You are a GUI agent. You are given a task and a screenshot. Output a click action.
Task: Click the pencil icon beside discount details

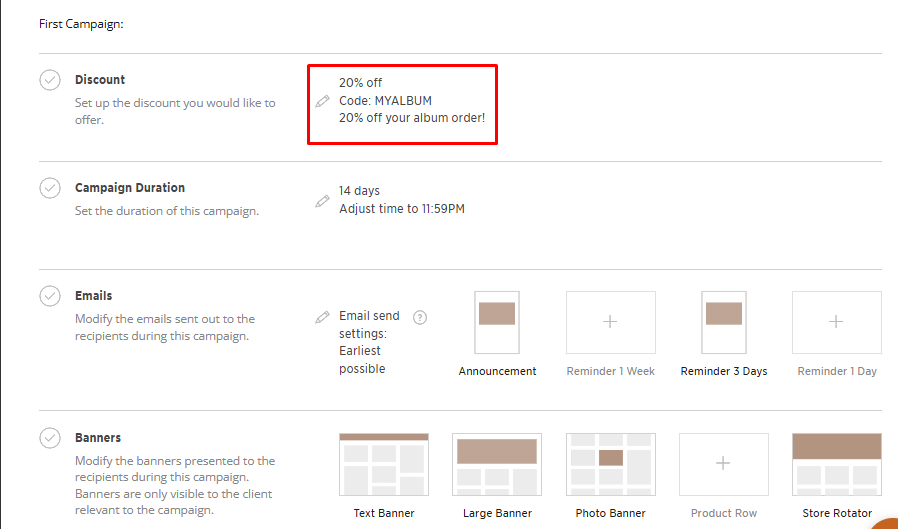click(322, 101)
